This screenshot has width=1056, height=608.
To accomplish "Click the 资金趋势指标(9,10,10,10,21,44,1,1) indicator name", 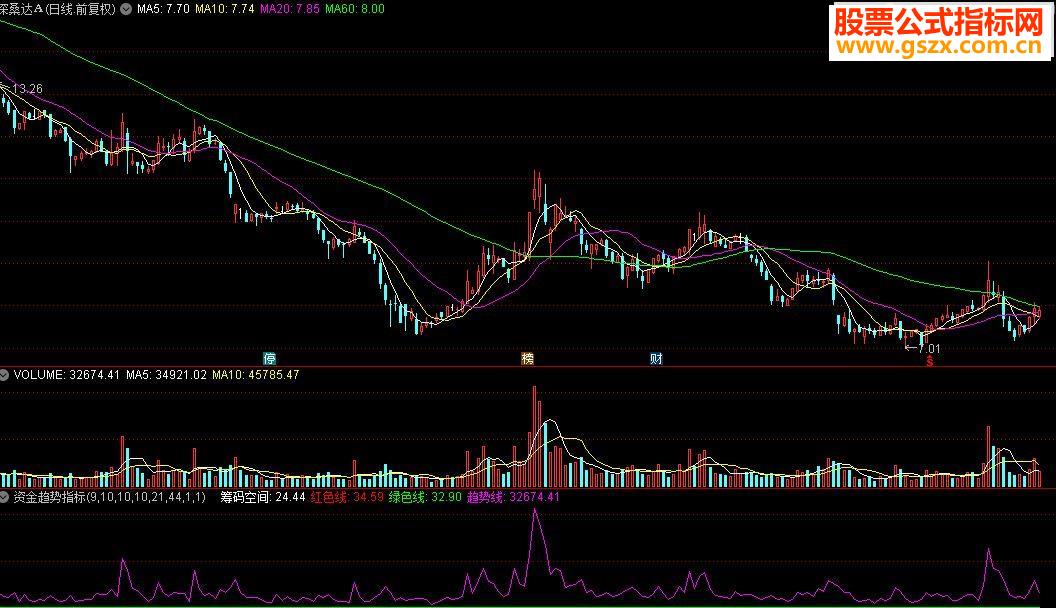I will (x=110, y=498).
